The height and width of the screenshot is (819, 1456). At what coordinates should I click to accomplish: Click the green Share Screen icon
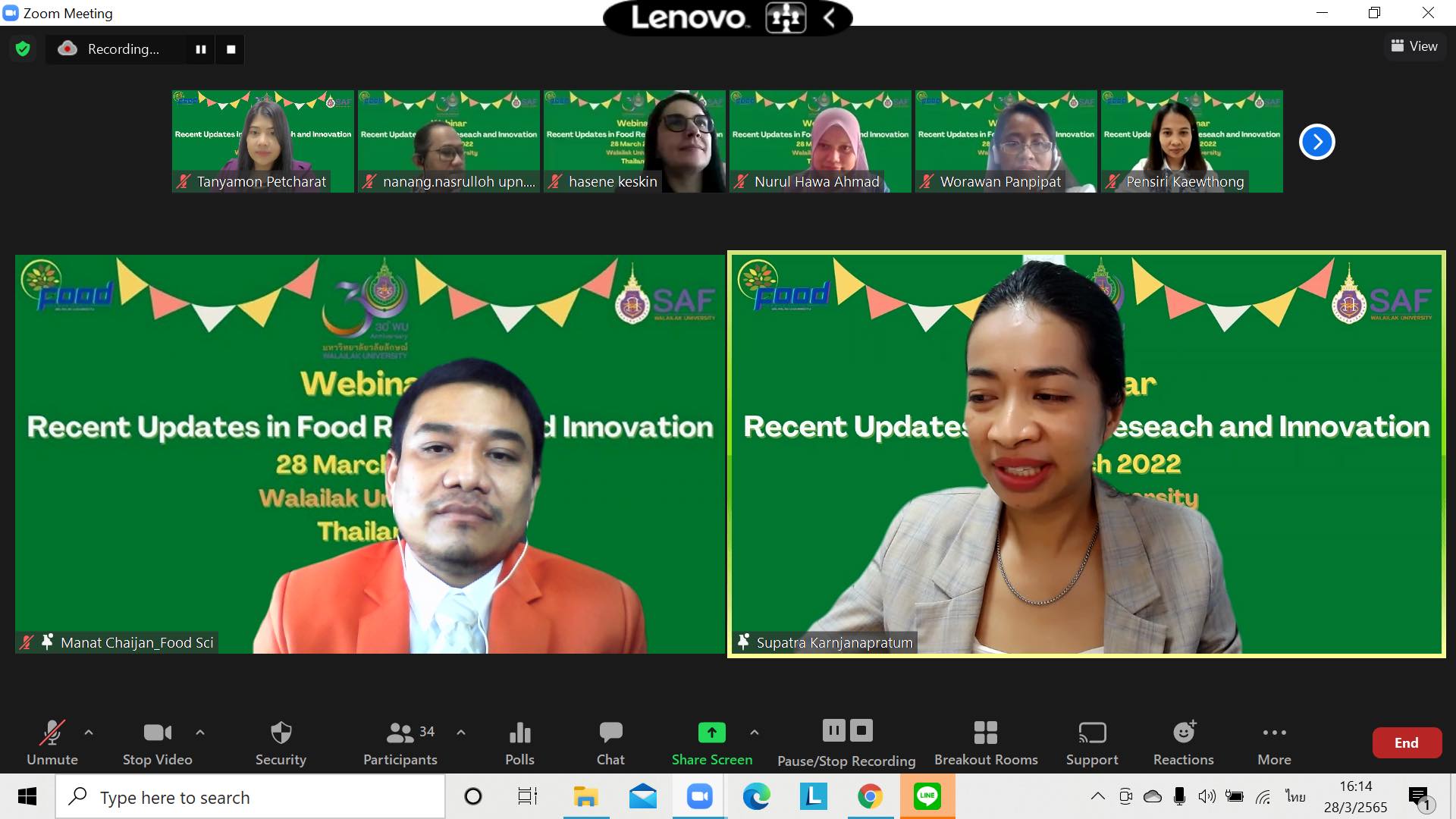click(711, 733)
